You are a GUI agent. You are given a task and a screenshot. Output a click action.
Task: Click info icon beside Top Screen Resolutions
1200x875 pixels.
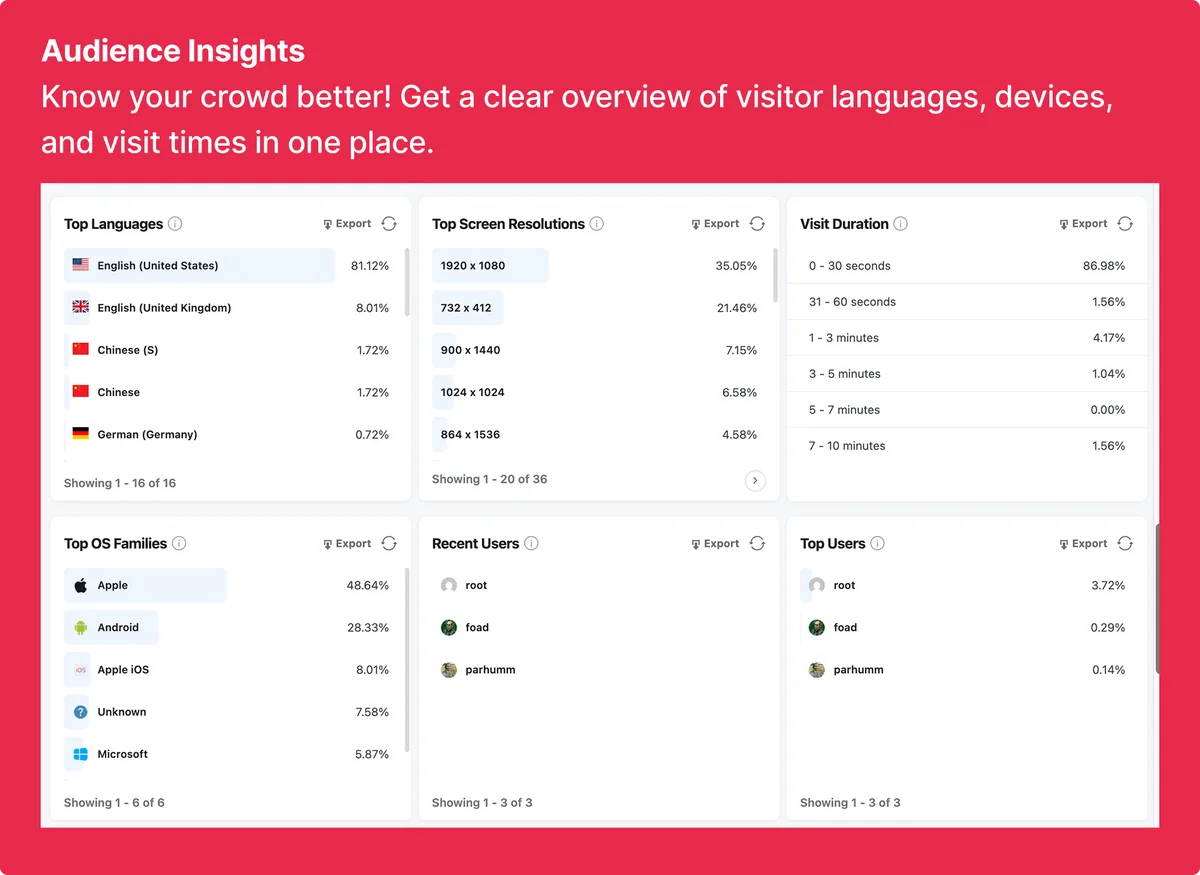point(597,224)
